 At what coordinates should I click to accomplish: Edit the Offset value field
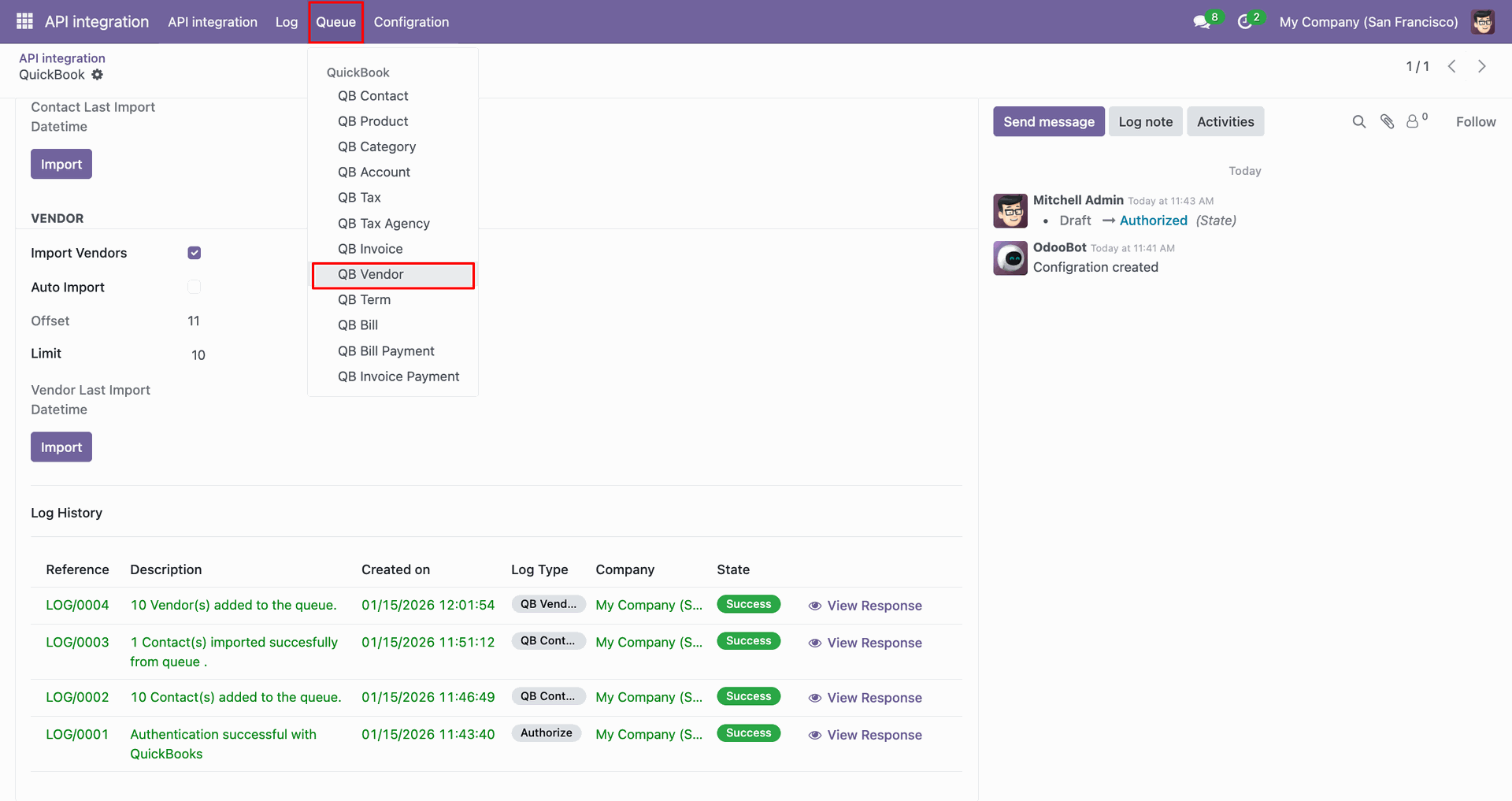(x=194, y=321)
